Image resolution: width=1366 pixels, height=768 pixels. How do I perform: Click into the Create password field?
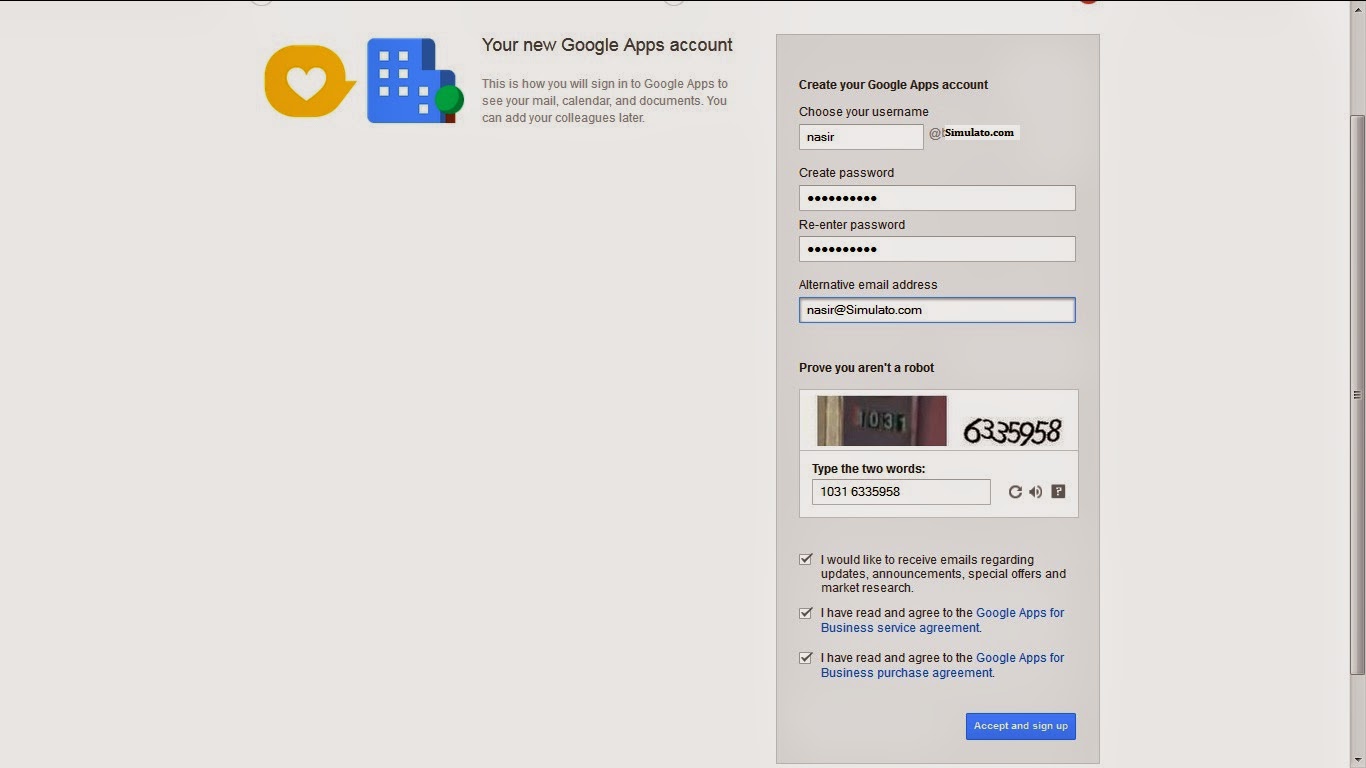pos(937,198)
